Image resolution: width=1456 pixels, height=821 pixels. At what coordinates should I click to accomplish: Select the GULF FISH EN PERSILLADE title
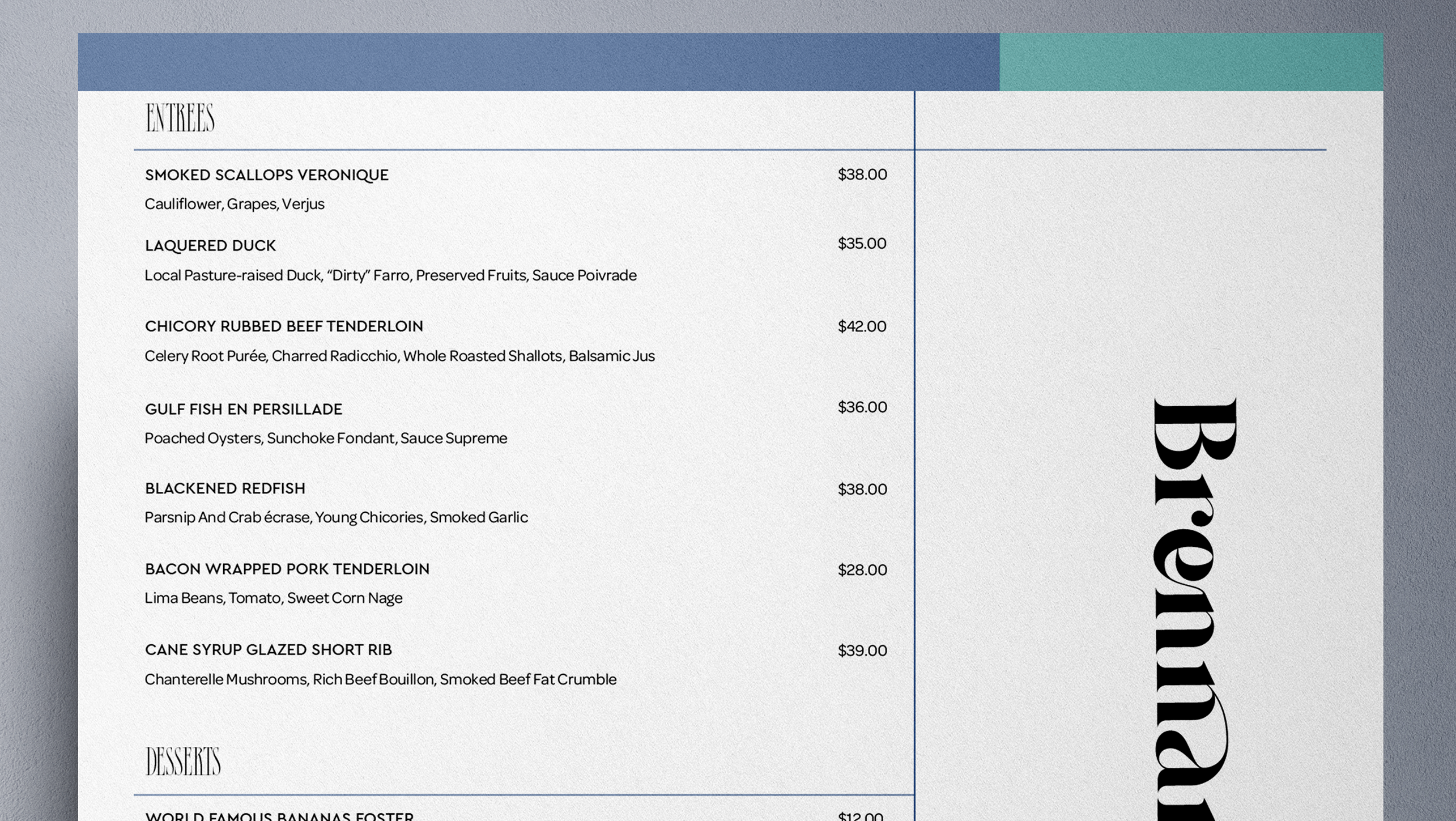244,409
